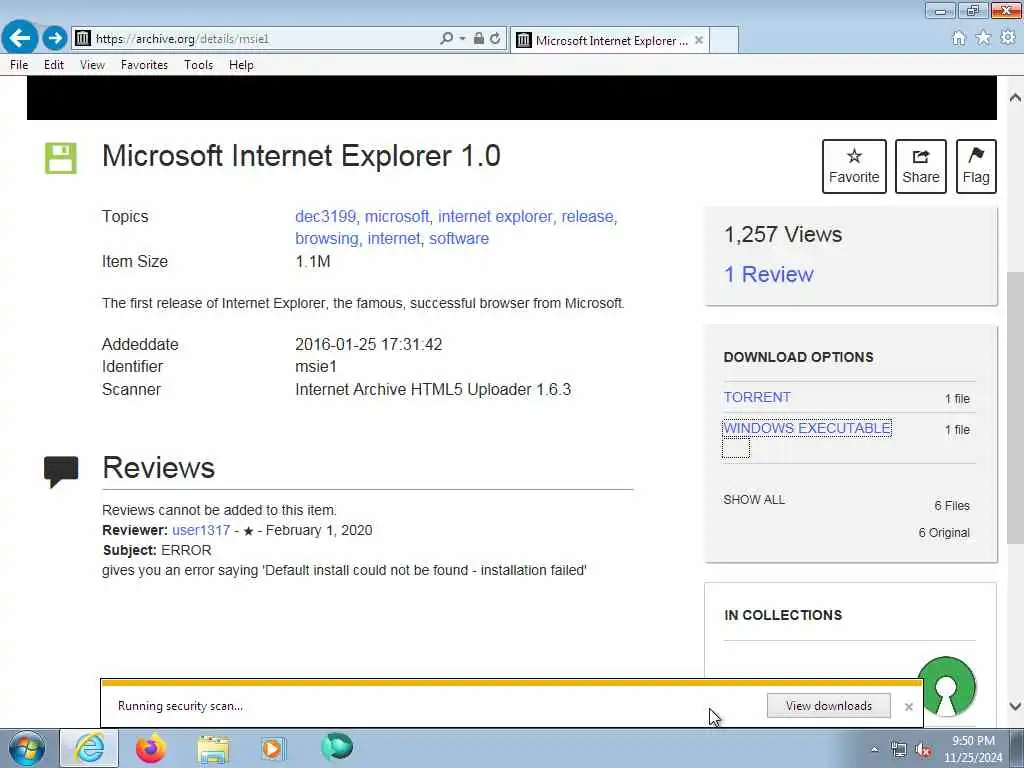Open the address bar dropdown arrow
This screenshot has height=768, width=1024.
462,39
